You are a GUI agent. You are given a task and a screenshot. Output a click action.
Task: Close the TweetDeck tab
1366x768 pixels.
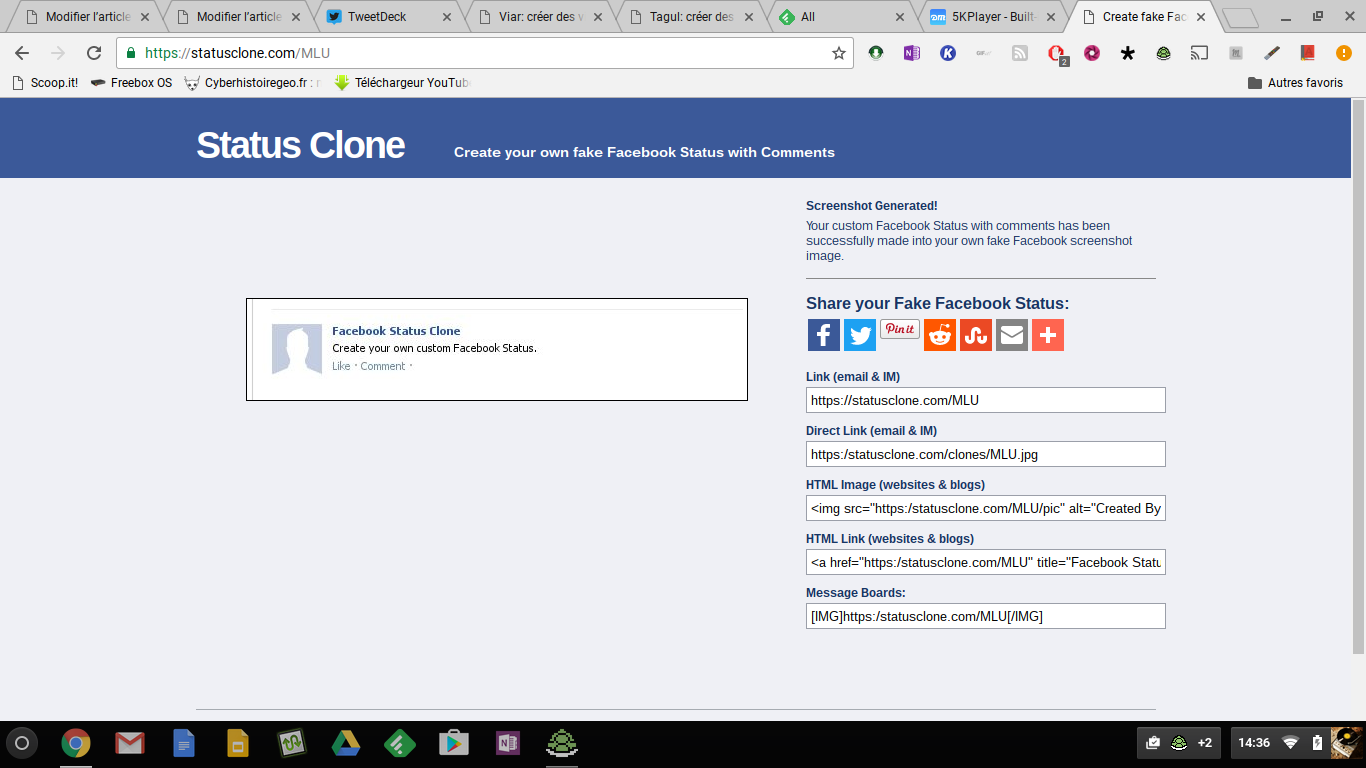tap(446, 17)
